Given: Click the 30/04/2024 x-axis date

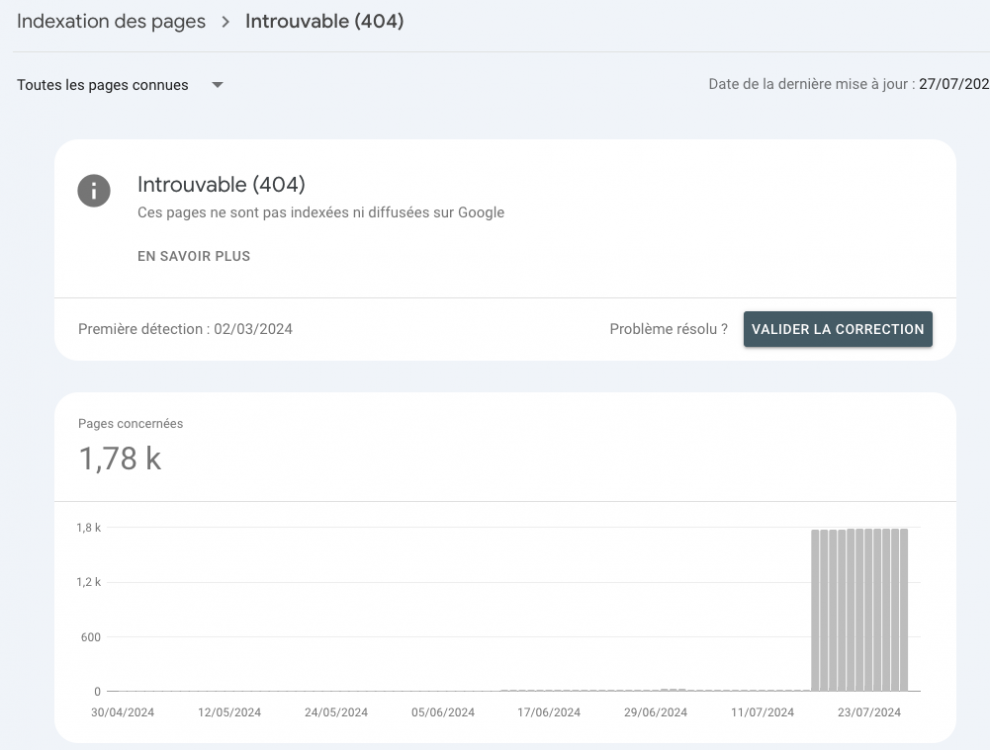Looking at the screenshot, I should [122, 712].
